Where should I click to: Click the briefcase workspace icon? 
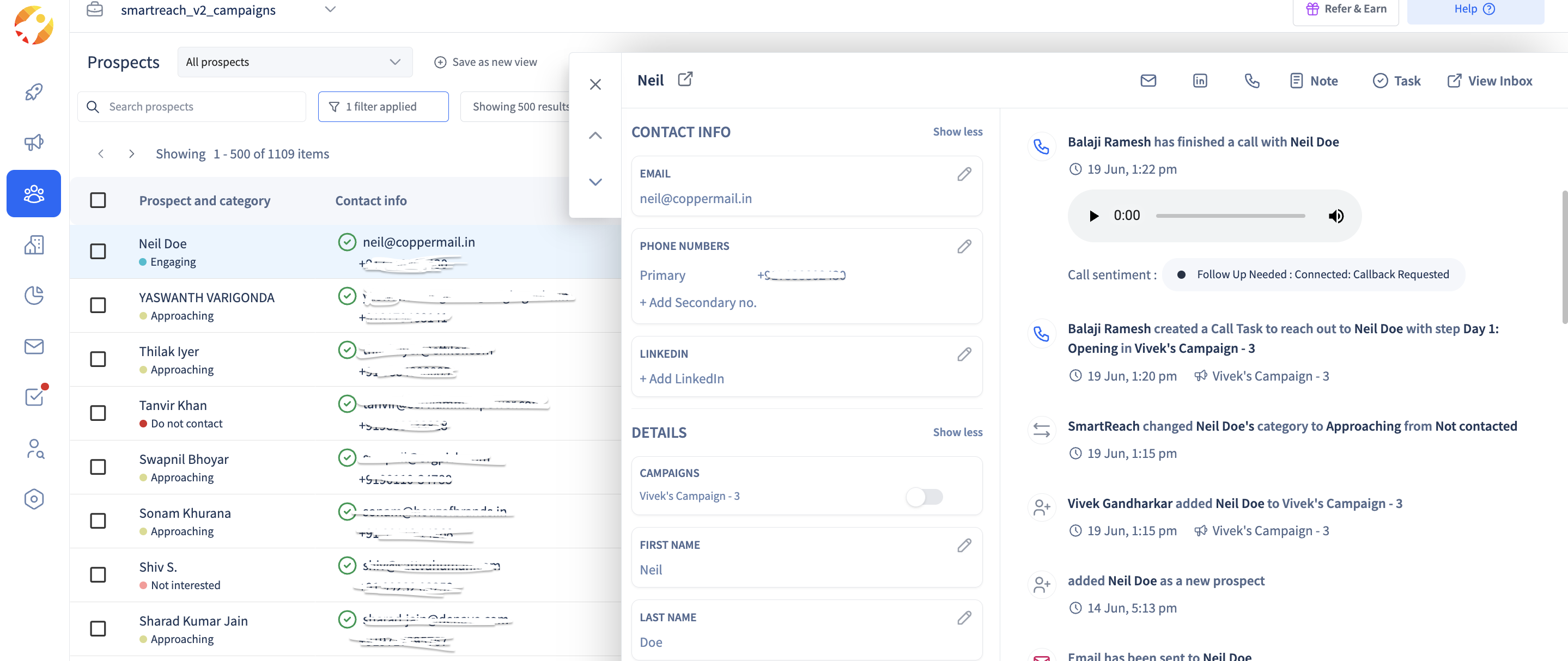coord(94,9)
